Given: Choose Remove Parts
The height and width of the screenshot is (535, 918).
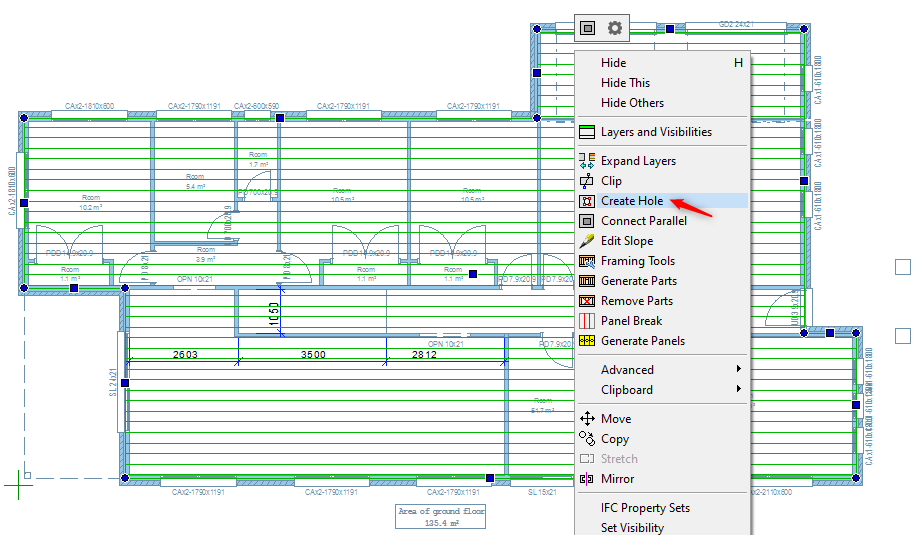Looking at the screenshot, I should tap(636, 301).
